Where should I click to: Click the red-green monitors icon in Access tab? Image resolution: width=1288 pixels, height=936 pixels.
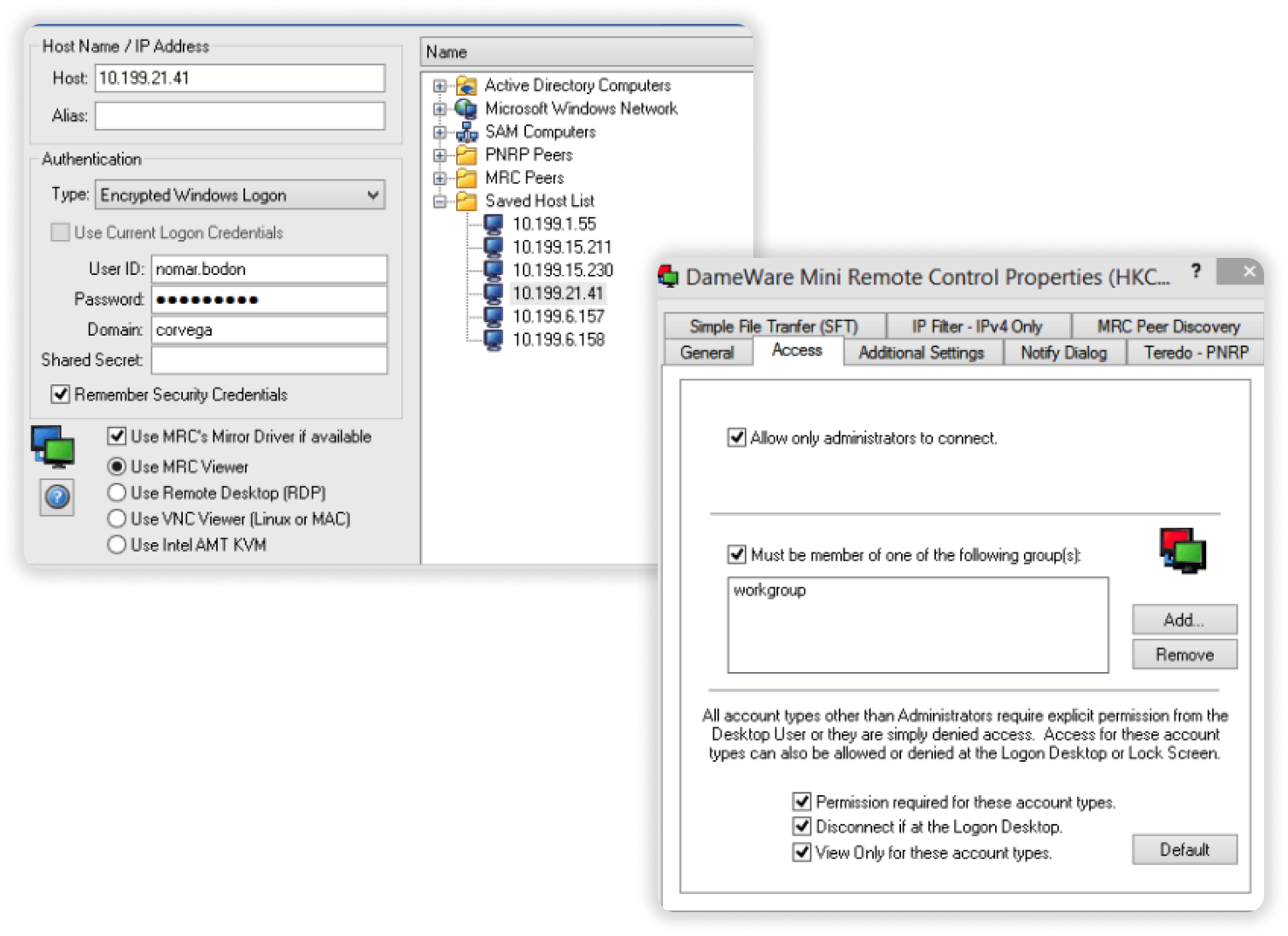click(1183, 550)
